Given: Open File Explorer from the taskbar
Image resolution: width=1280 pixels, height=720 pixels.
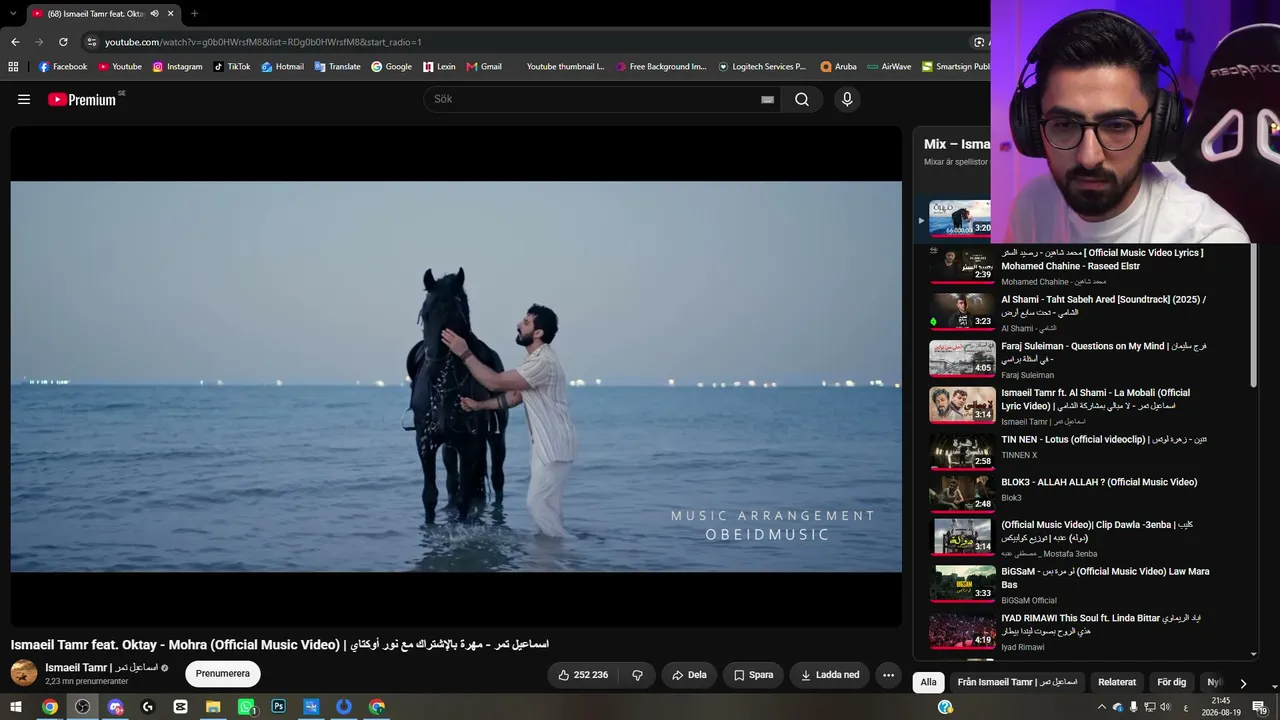Looking at the screenshot, I should [213, 707].
